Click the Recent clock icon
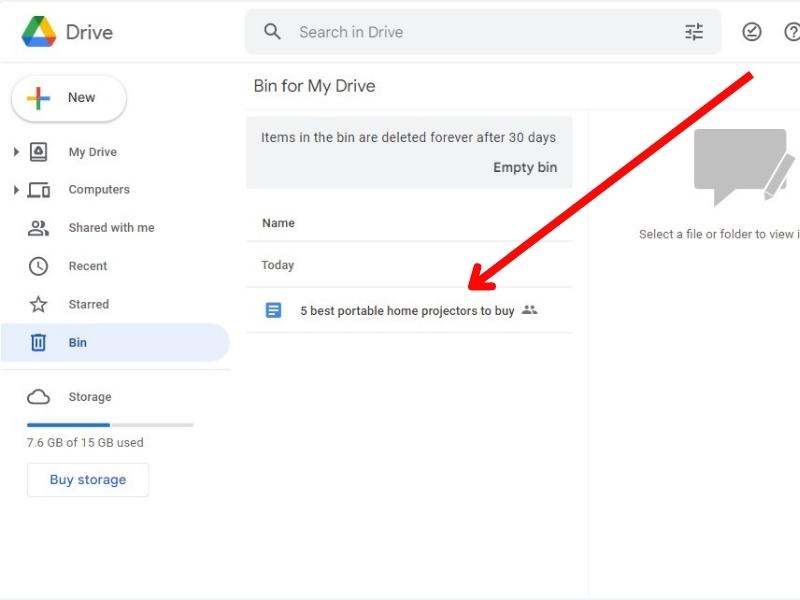Viewport: 800px width, 600px height. 38,266
